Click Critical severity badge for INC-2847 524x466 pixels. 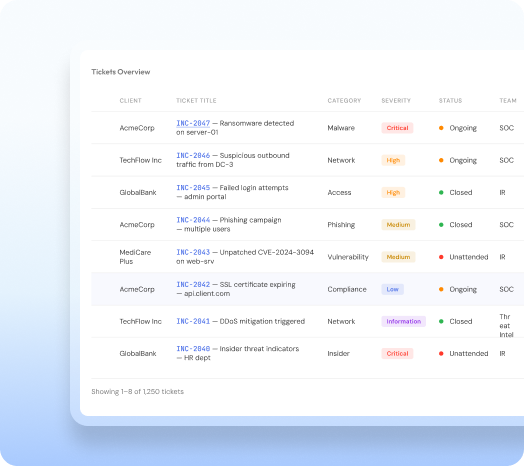pyautogui.click(x=397, y=128)
